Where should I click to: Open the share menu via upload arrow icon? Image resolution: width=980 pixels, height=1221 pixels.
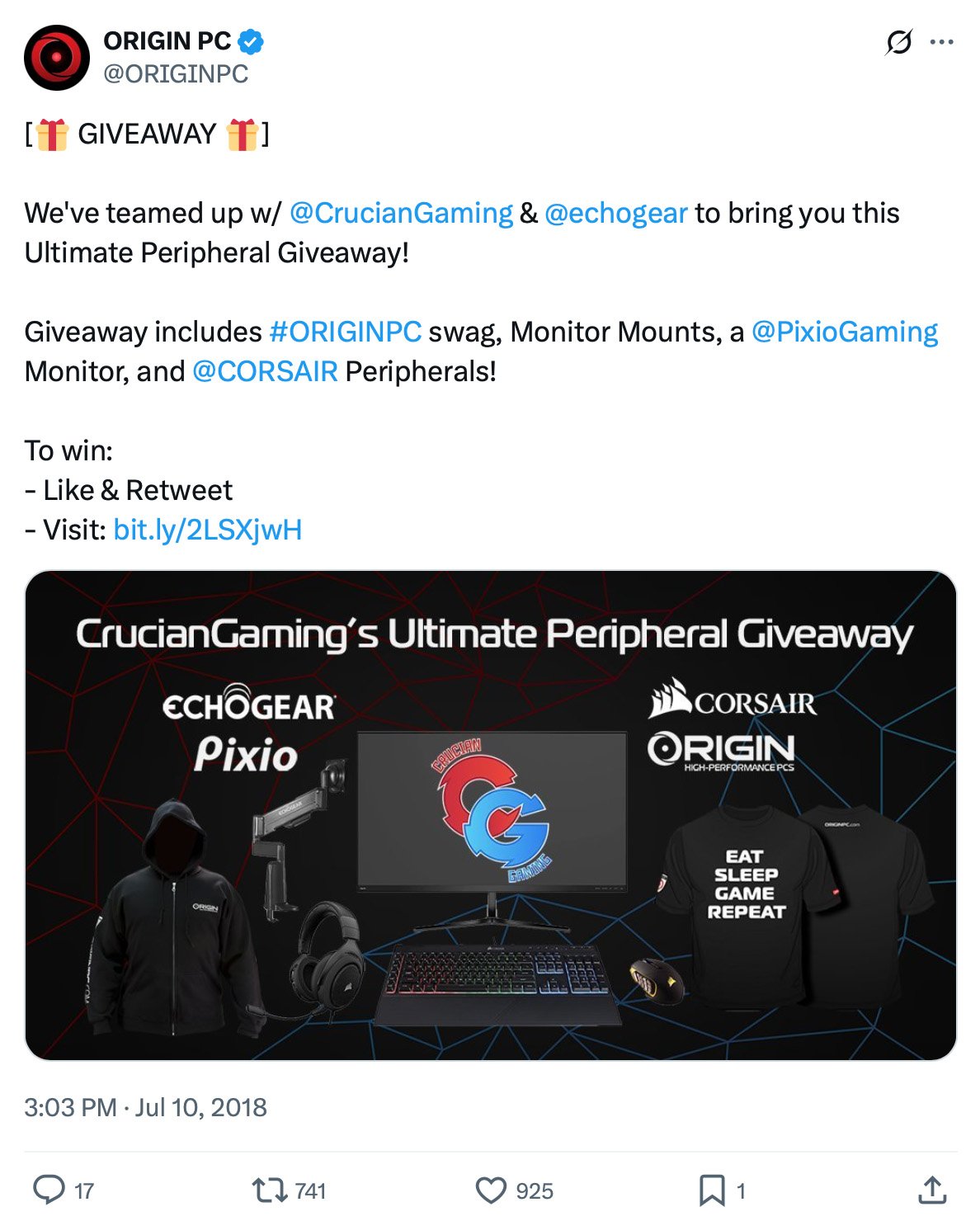click(927, 1190)
